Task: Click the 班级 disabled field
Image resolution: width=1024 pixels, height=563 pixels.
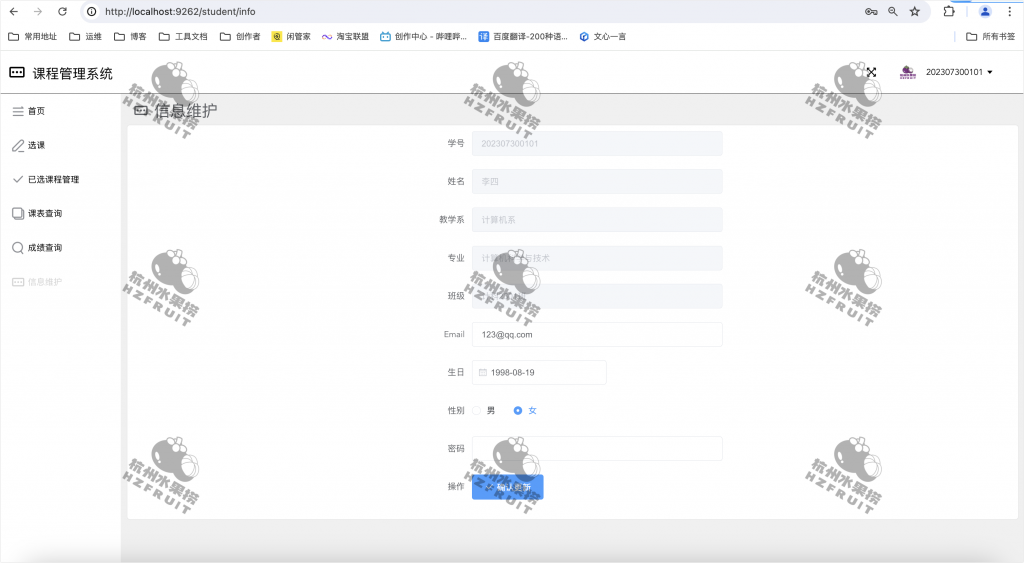Action: click(x=597, y=296)
